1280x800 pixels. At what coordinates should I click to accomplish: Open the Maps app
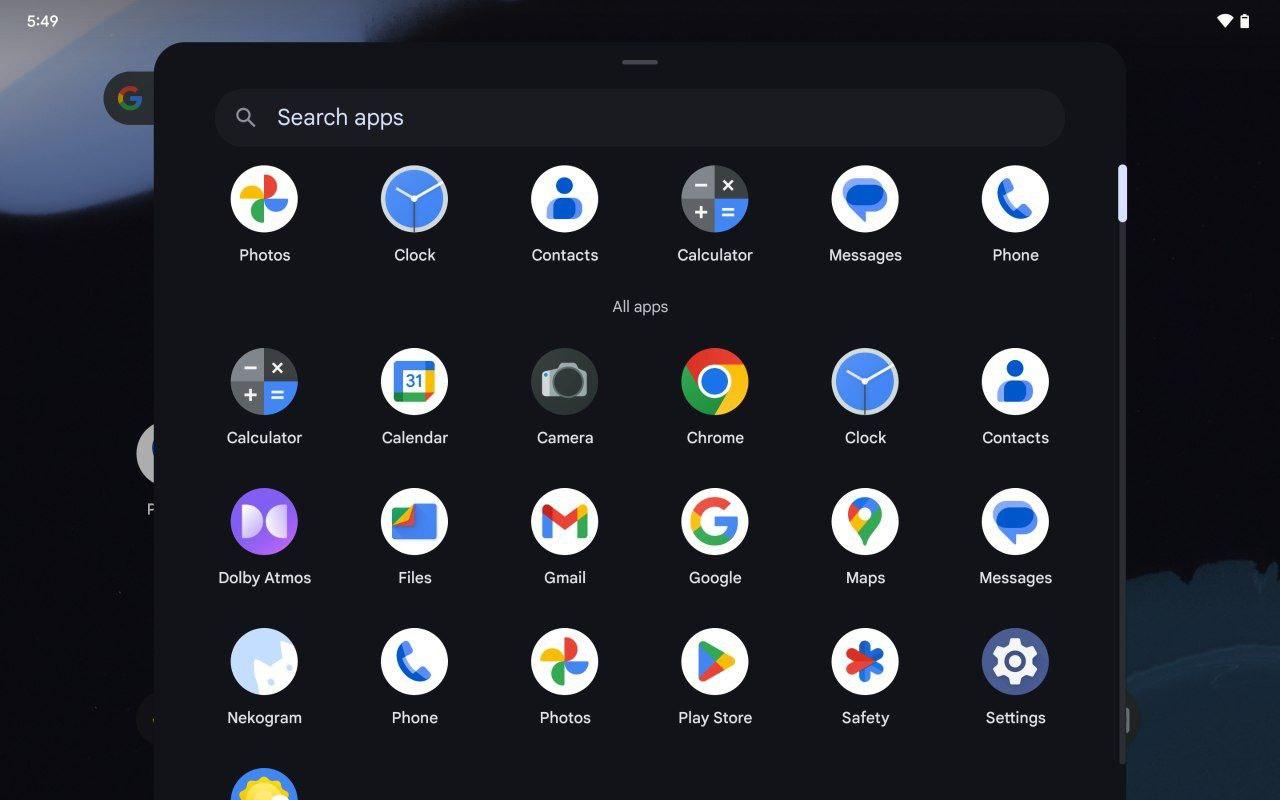(x=865, y=521)
